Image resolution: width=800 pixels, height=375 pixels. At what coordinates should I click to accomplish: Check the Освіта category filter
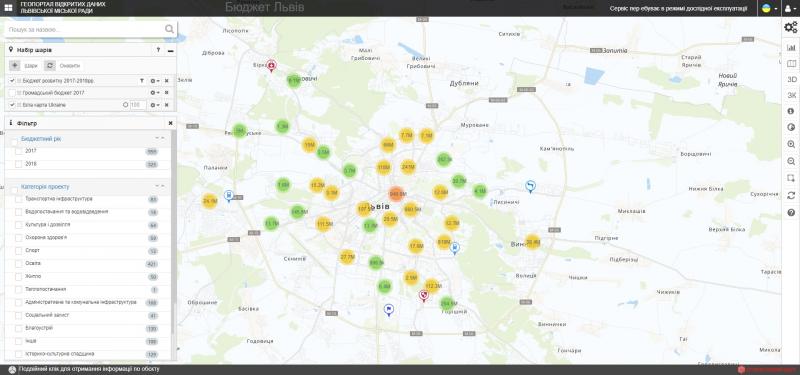[x=18, y=264]
